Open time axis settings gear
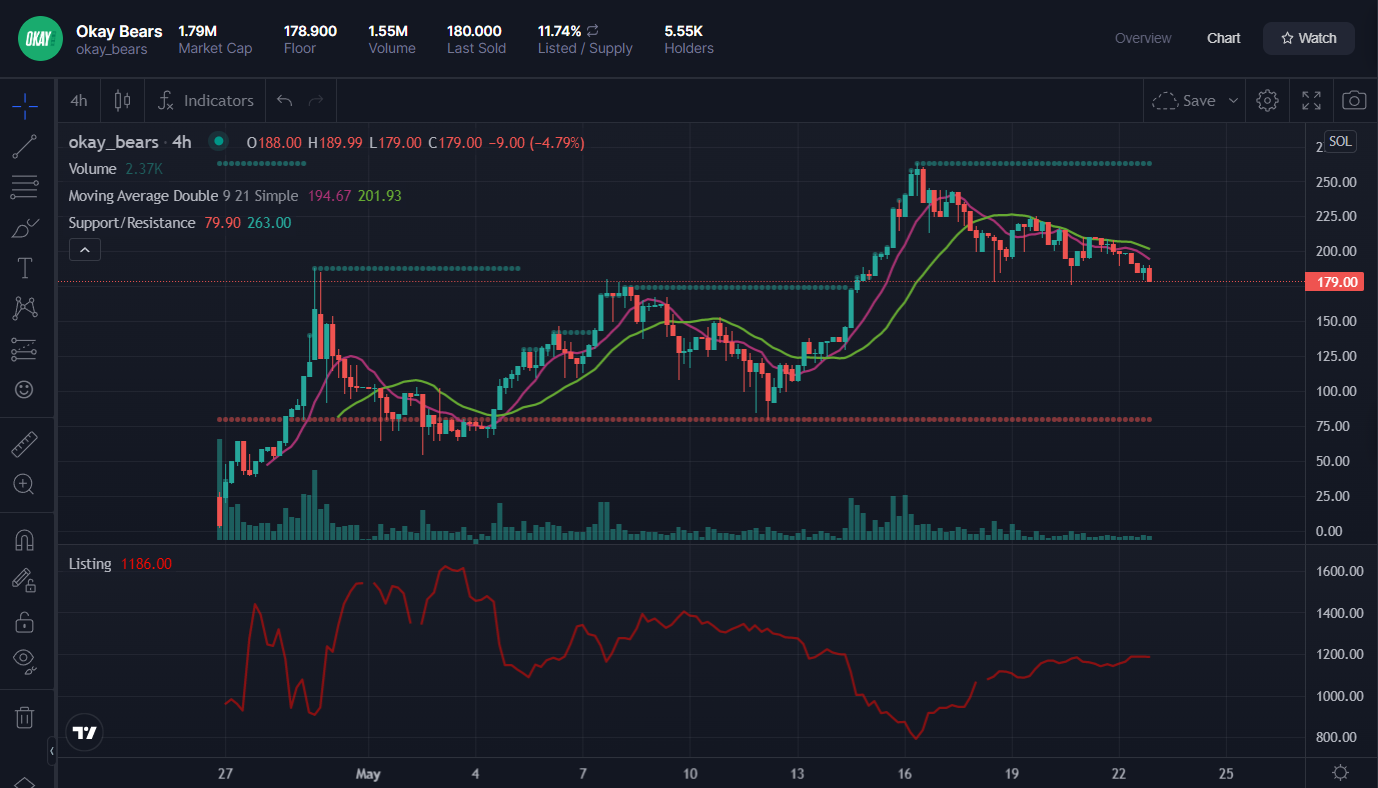The height and width of the screenshot is (788, 1378). [1341, 772]
